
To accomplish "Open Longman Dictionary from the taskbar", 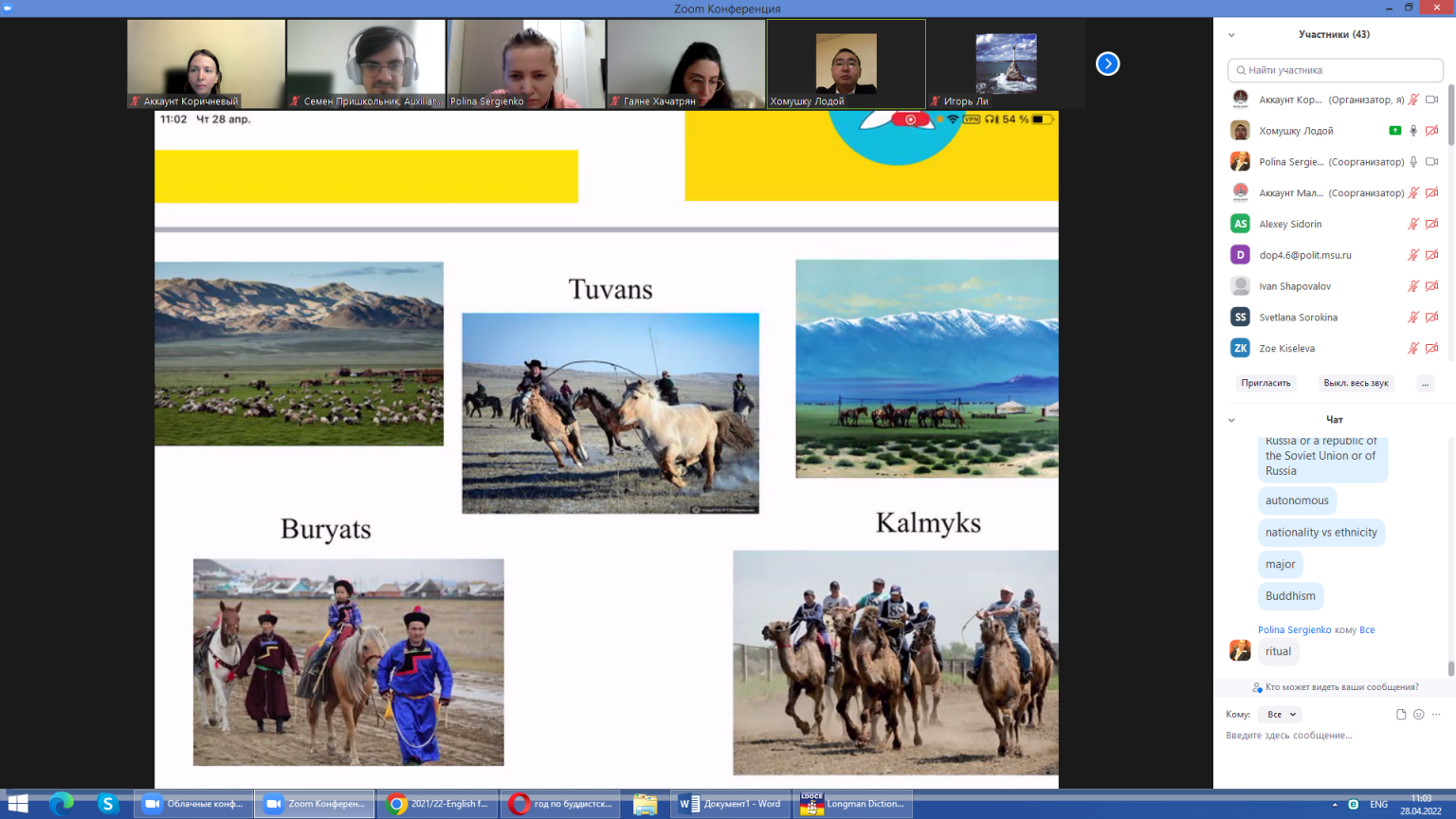I will tap(853, 804).
